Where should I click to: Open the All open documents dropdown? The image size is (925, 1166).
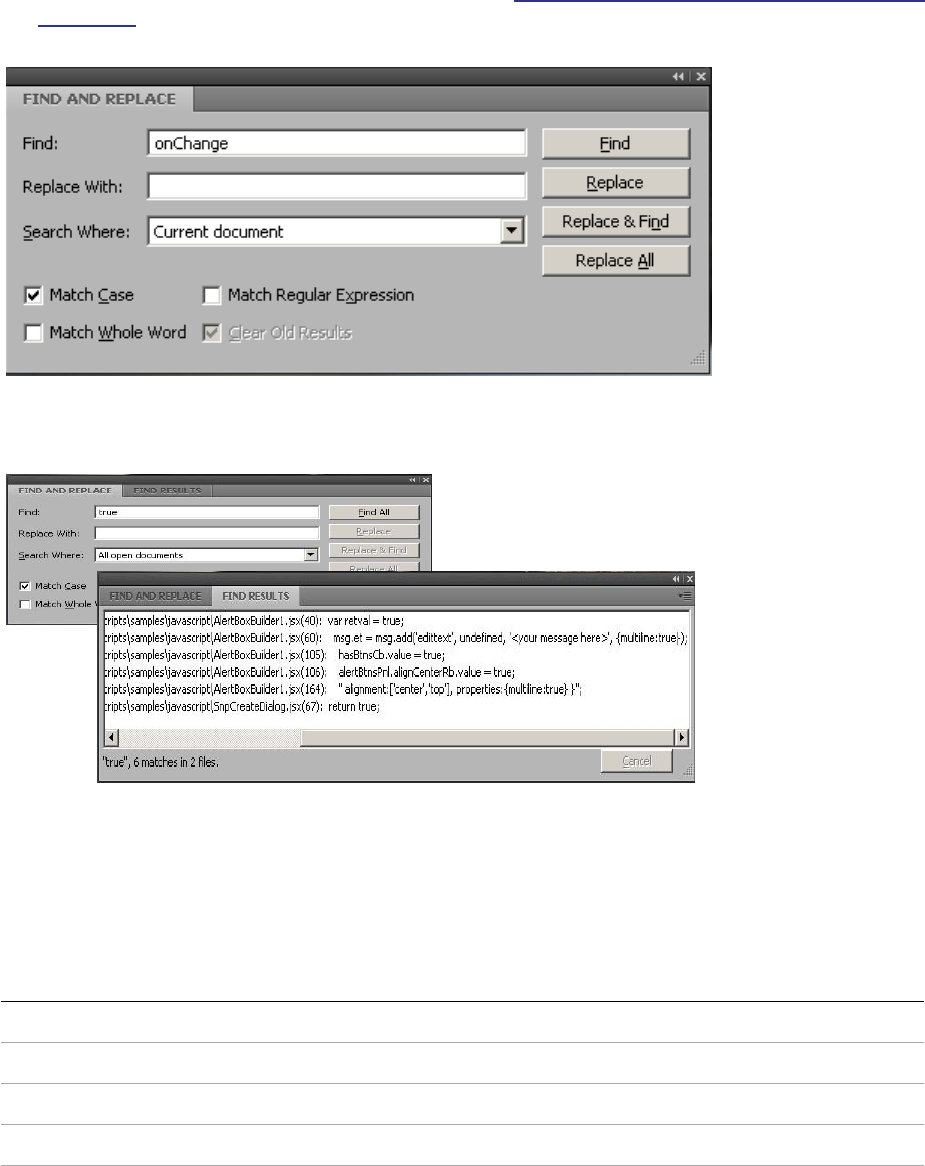[x=311, y=555]
